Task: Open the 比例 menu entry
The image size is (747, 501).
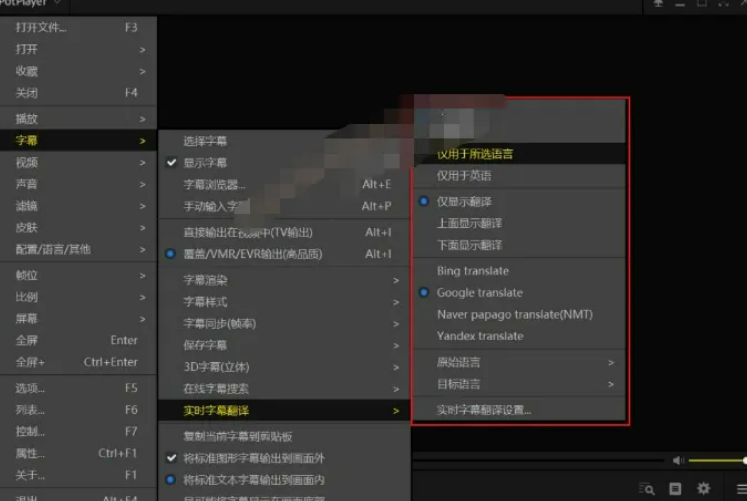Action: [78, 297]
